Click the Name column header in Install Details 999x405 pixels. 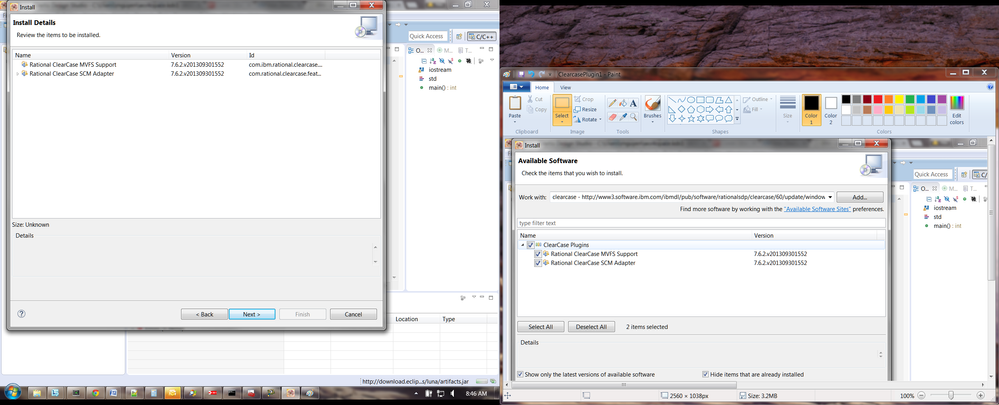click(90, 55)
